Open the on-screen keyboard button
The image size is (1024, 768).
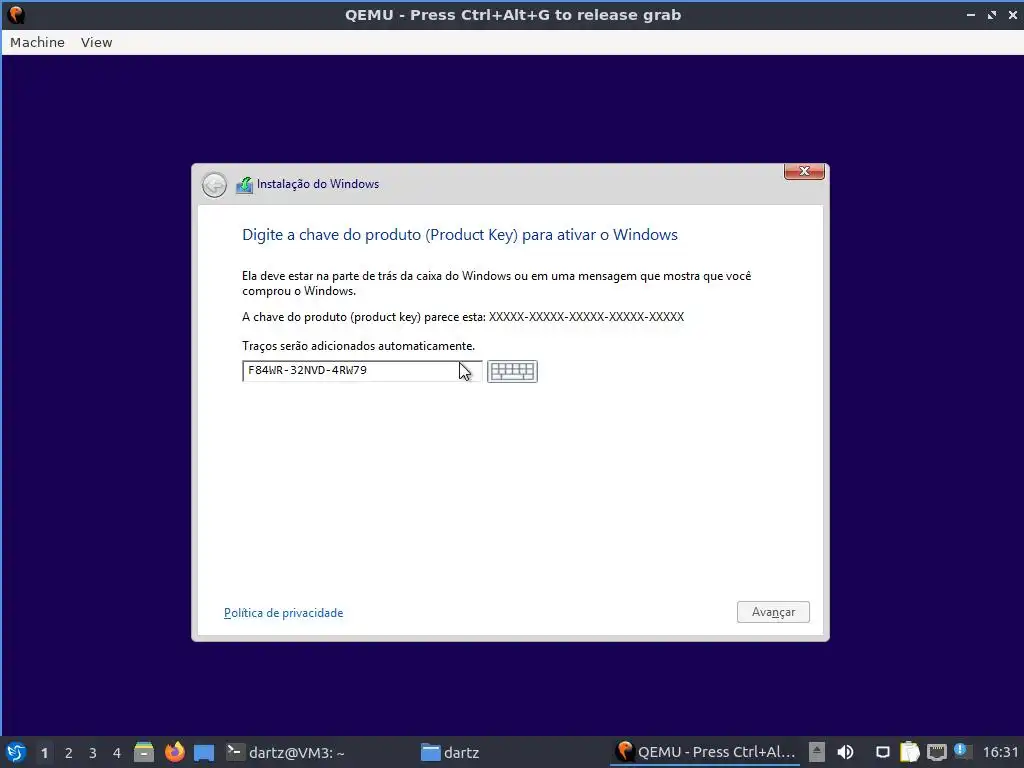tap(512, 371)
